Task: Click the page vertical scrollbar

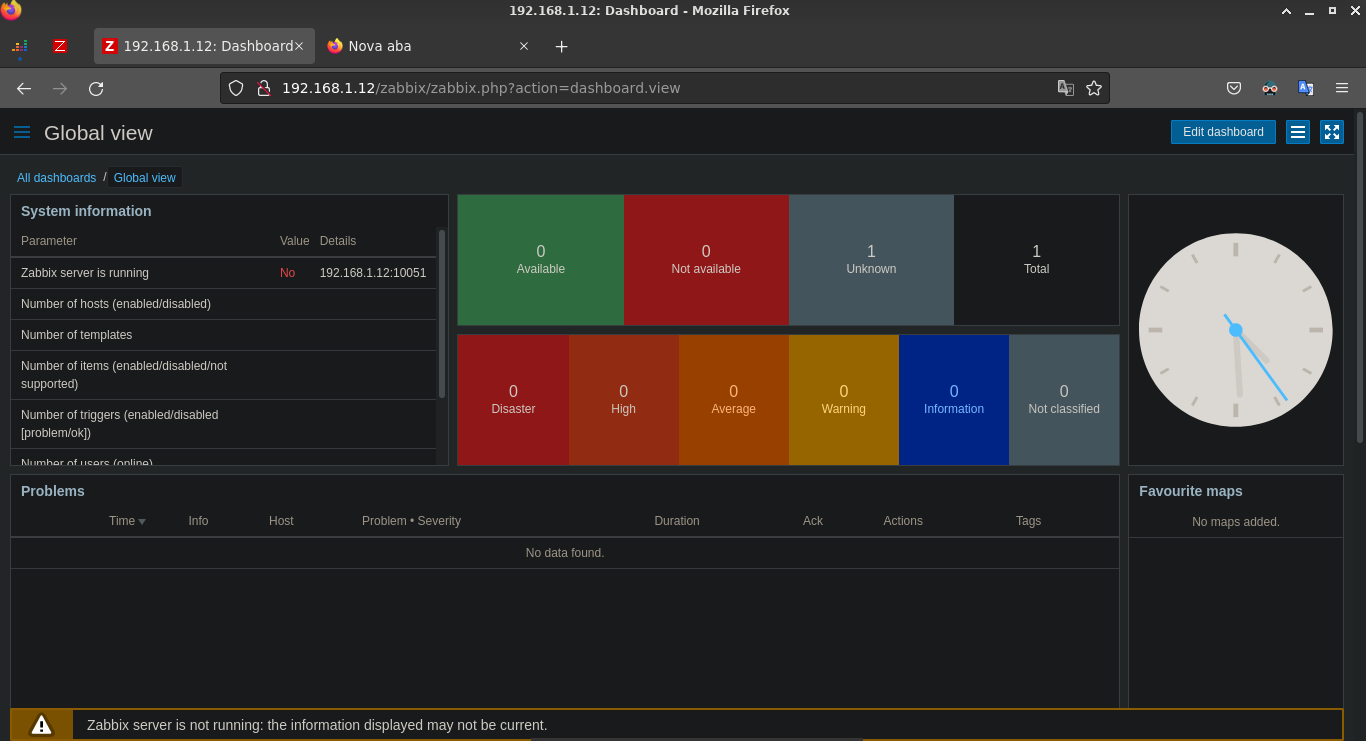Action: click(x=1360, y=277)
